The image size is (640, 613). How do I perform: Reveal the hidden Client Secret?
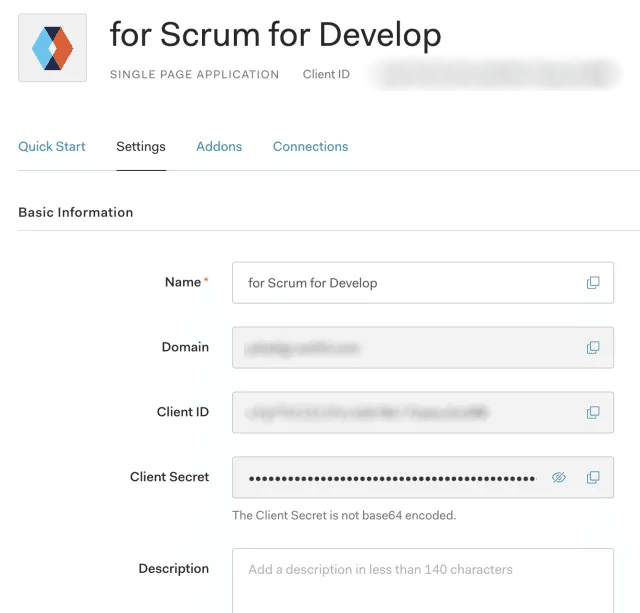coord(559,477)
